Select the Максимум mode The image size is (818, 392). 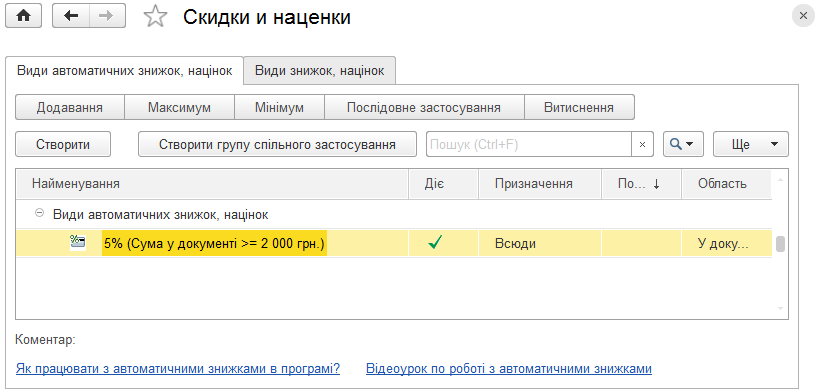point(179,108)
